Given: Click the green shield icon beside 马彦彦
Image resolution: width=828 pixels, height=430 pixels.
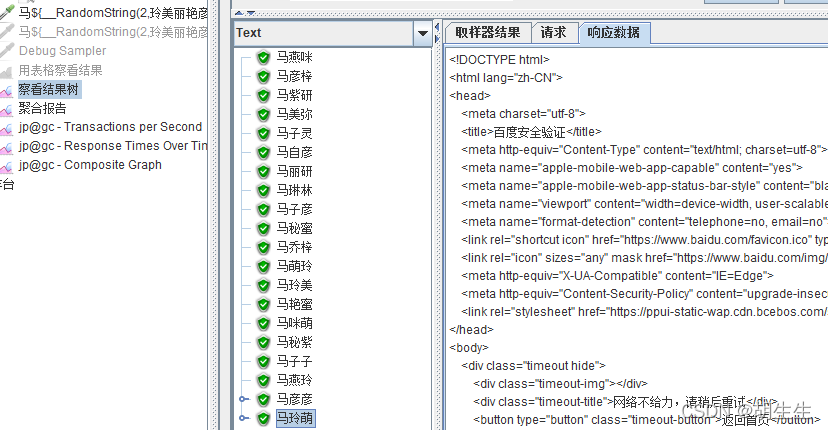Looking at the screenshot, I should tap(264, 399).
